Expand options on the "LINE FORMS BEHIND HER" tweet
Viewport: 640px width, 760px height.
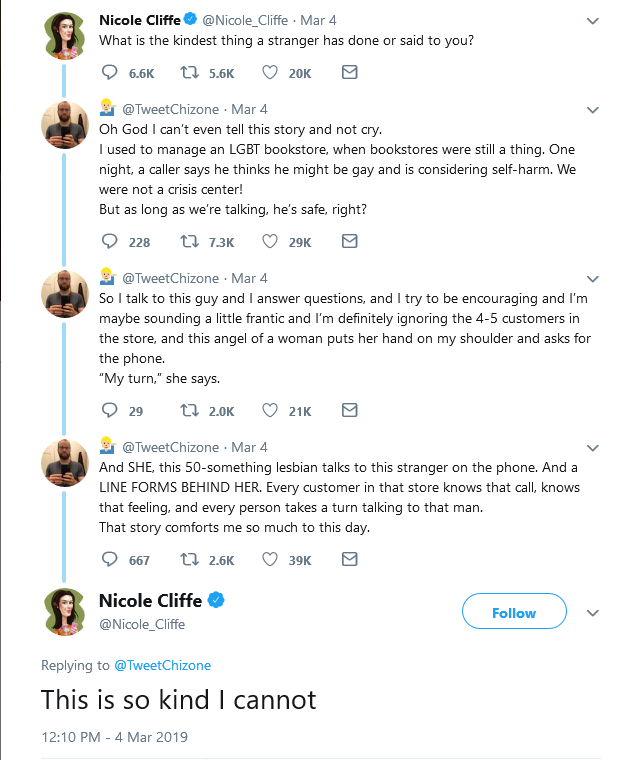click(x=593, y=448)
